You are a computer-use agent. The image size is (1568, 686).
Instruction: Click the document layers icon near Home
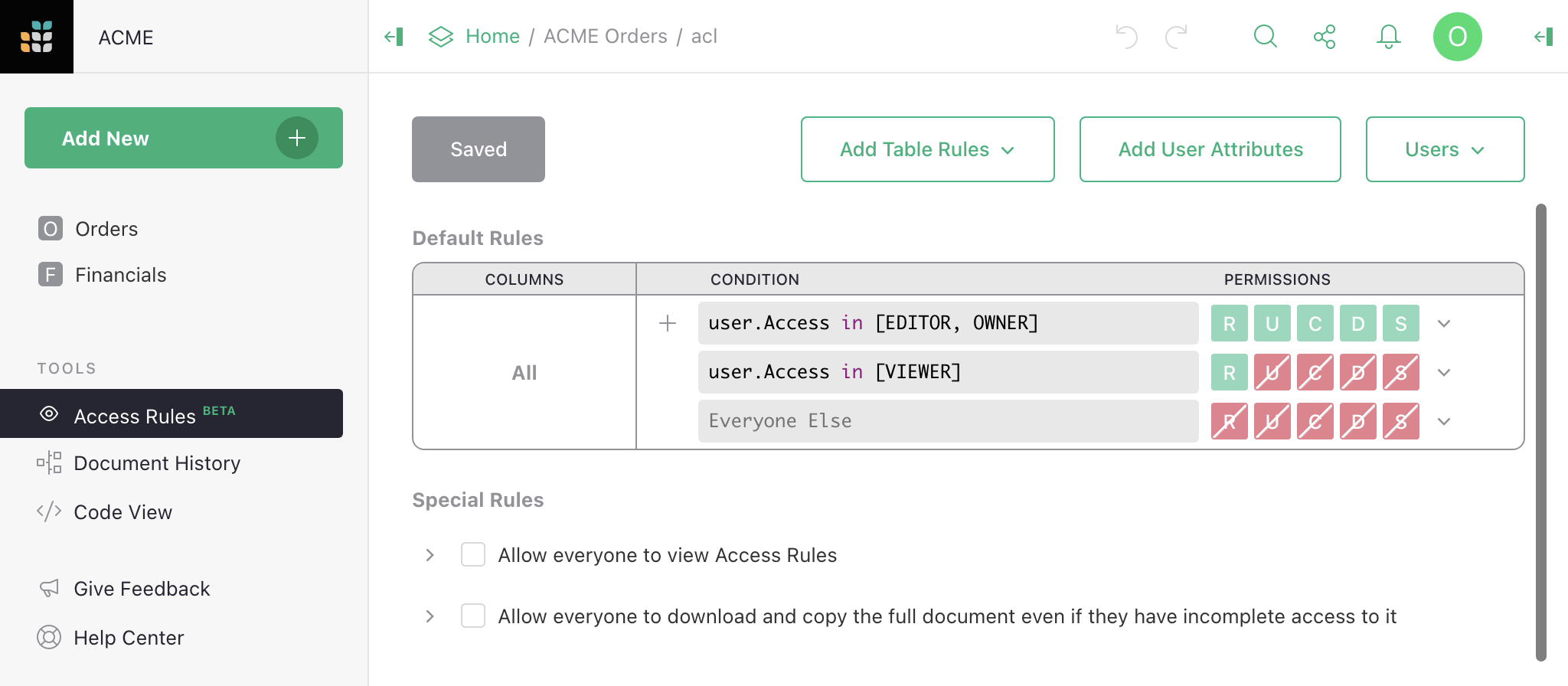(441, 37)
